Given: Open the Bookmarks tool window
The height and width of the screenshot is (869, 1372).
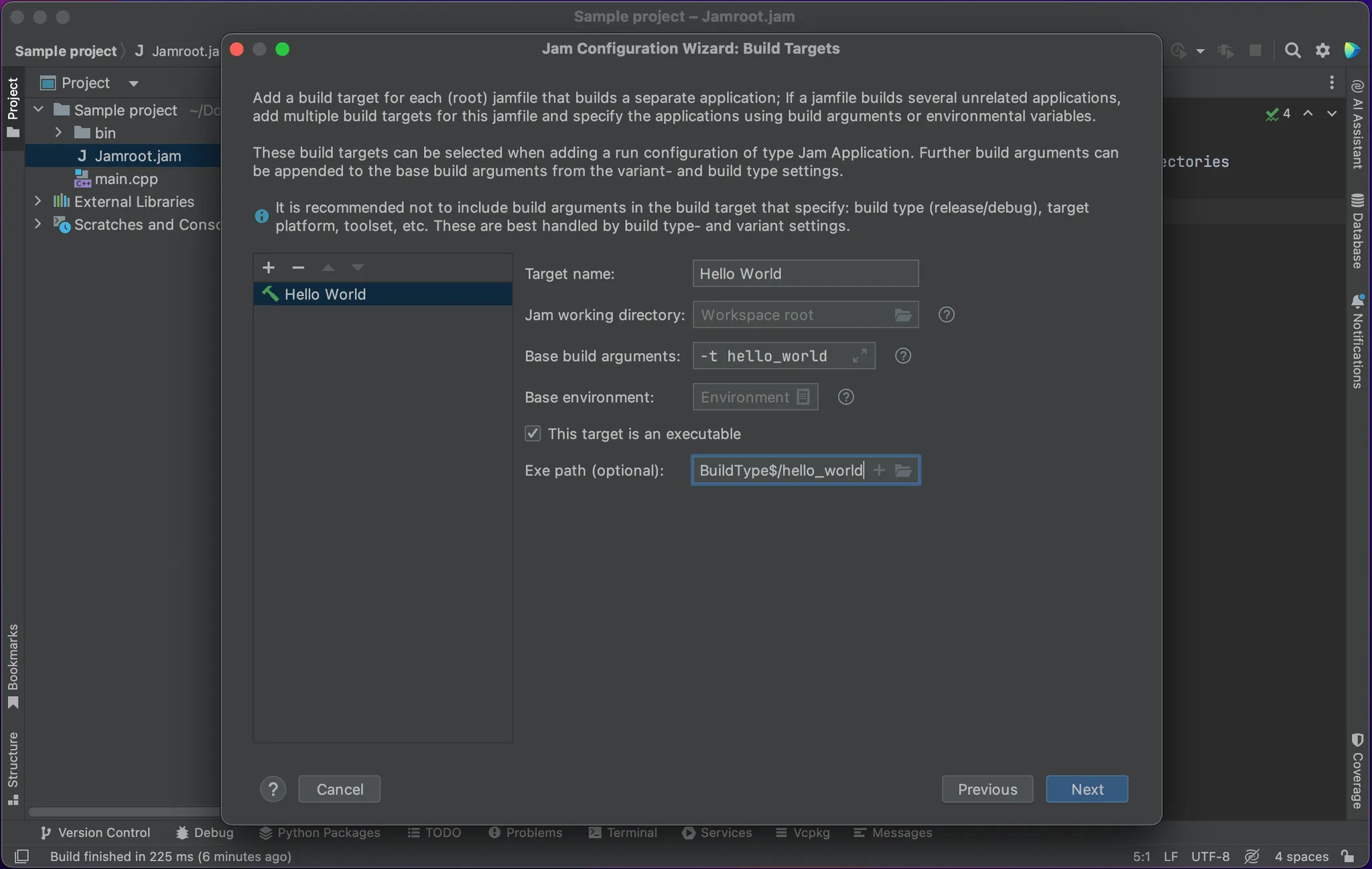Looking at the screenshot, I should pyautogui.click(x=13, y=667).
